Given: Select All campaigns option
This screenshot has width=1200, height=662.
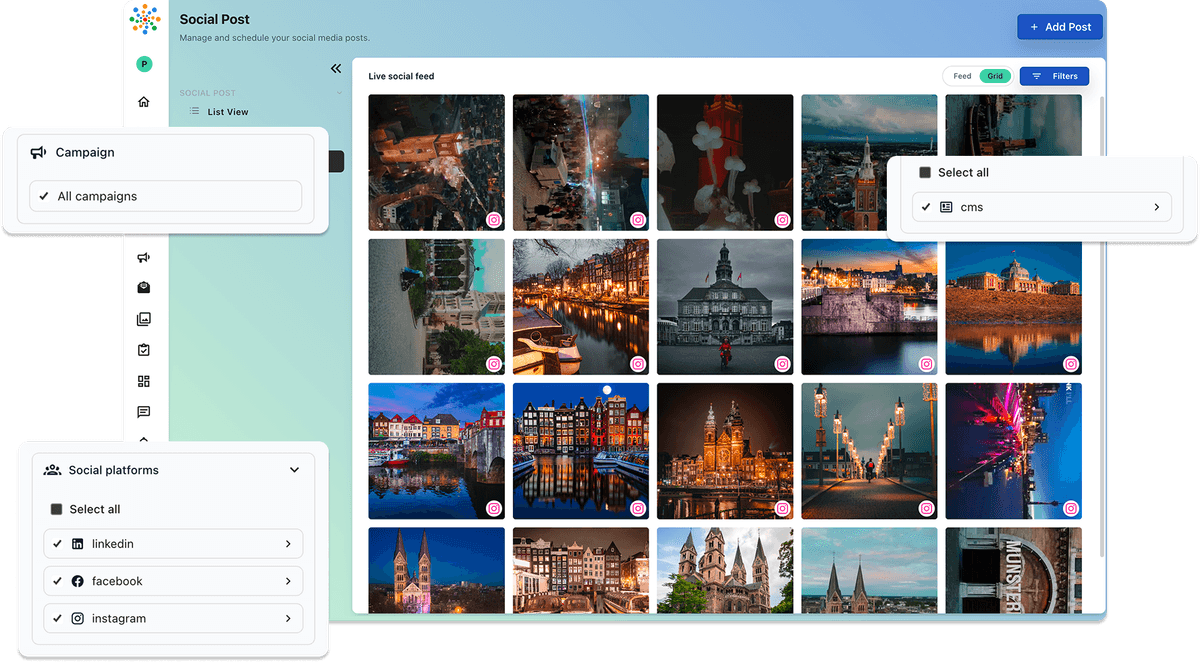Looking at the screenshot, I should (165, 196).
